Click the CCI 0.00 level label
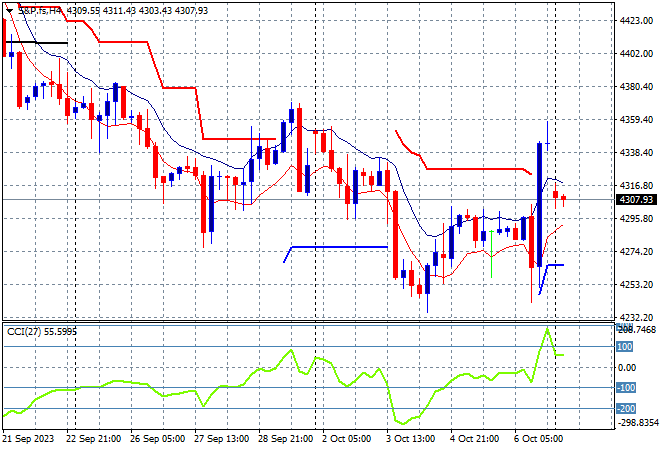Image resolution: width=660 pixels, height=450 pixels. (624, 367)
